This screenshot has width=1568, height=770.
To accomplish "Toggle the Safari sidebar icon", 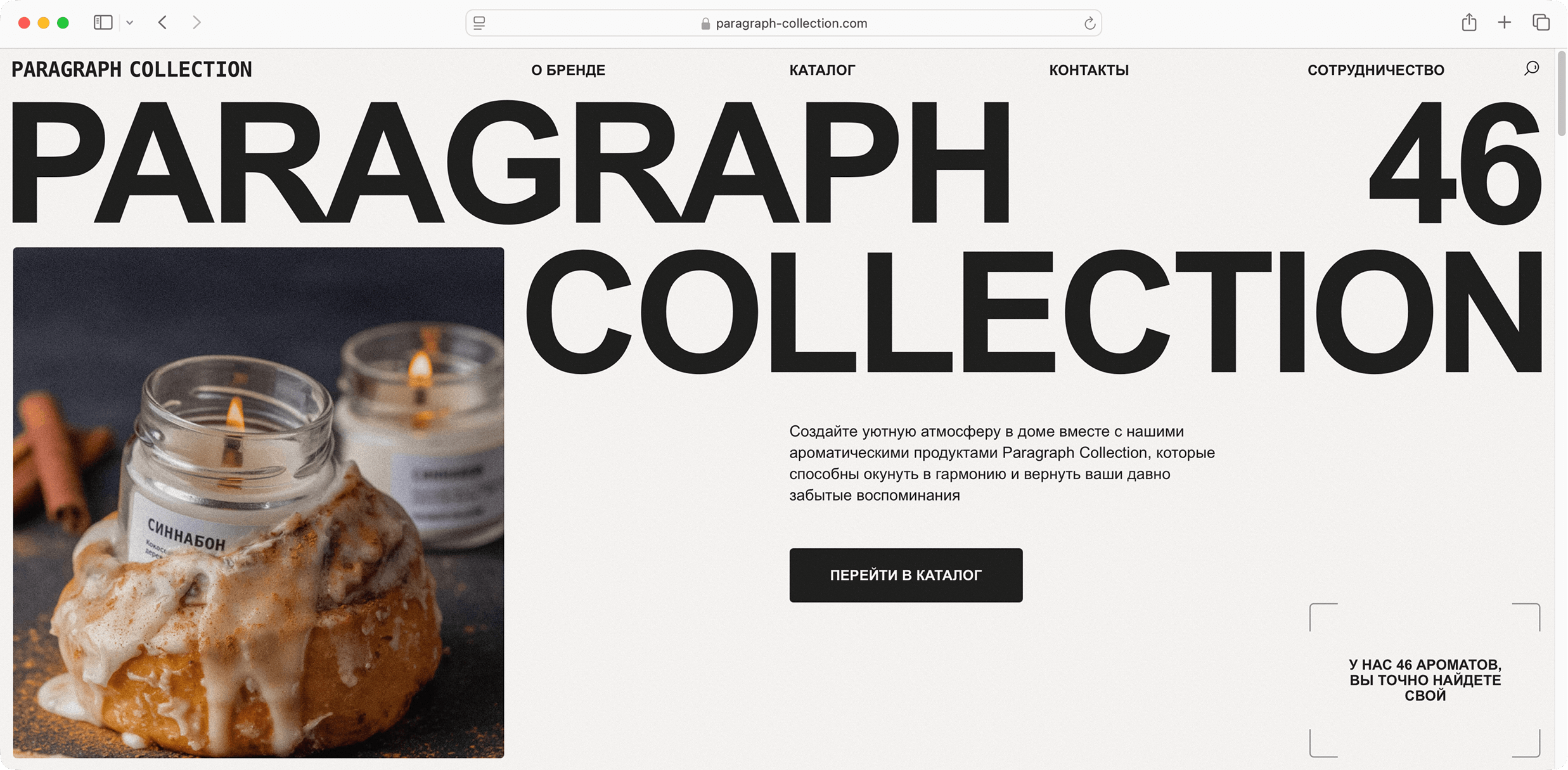I will coord(103,23).
